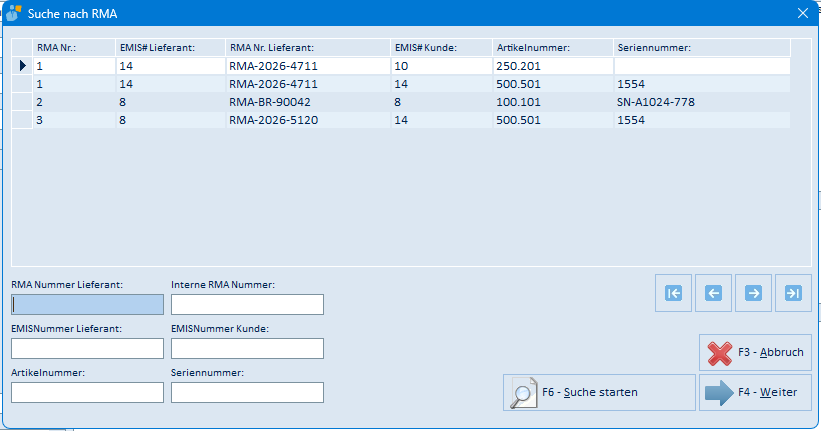Sort by Artikelnummer column header

click(x=553, y=48)
